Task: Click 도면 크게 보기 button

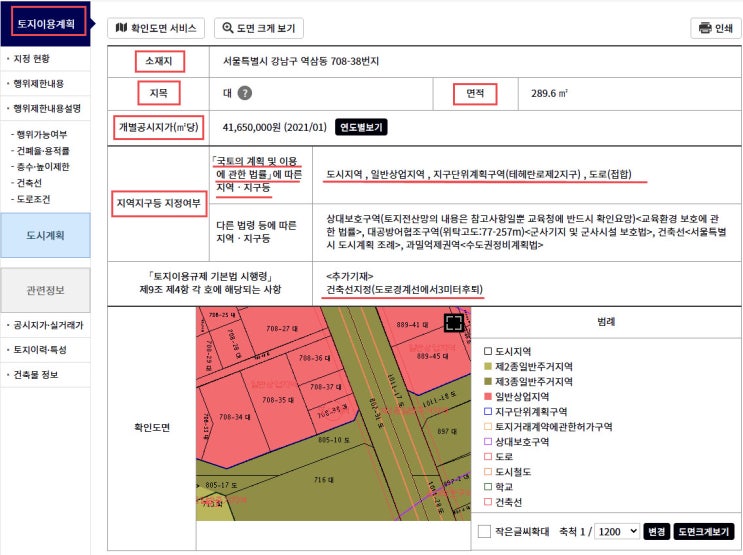Action: [x=259, y=28]
